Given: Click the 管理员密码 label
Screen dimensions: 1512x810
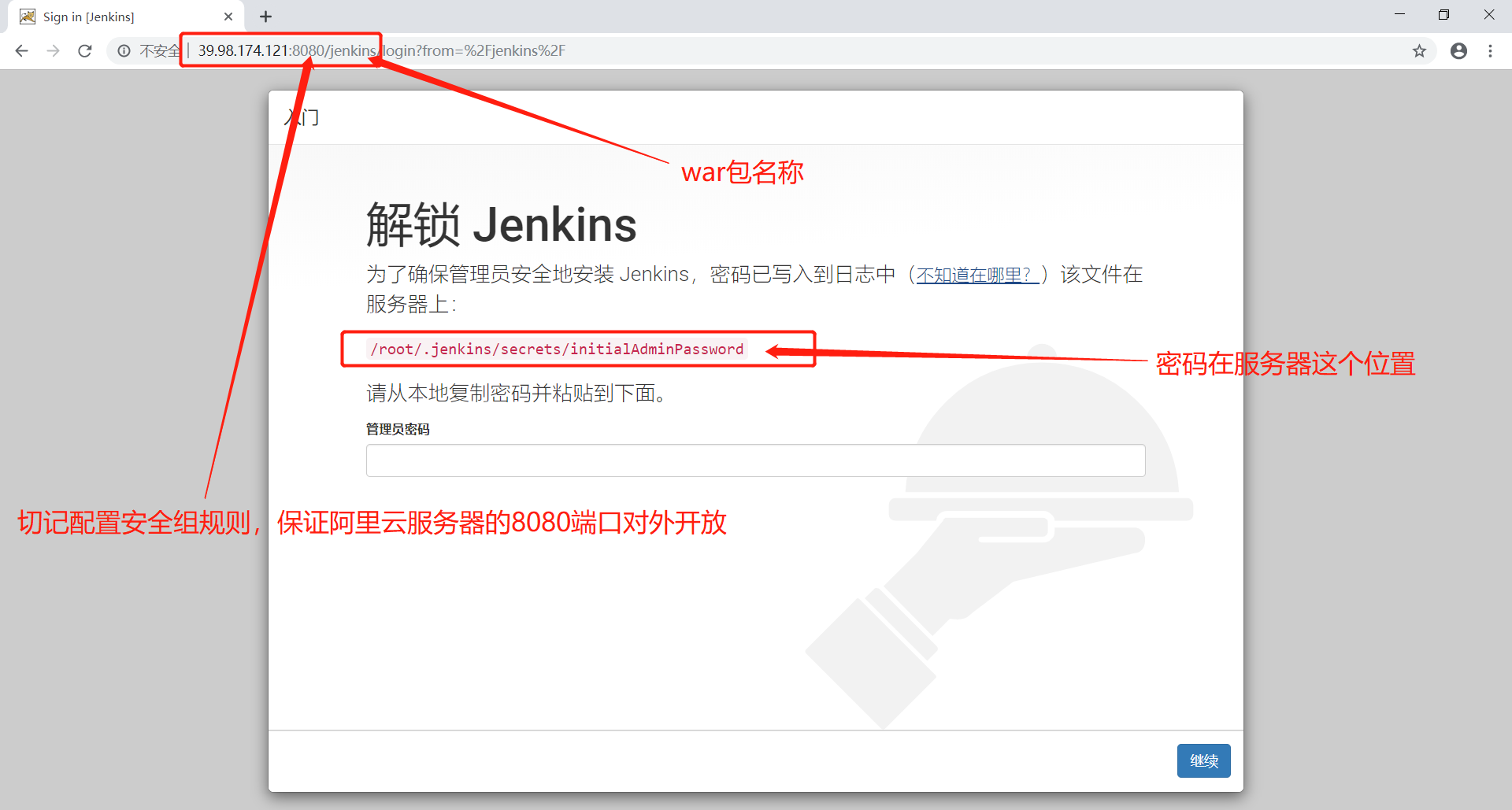Looking at the screenshot, I should coord(398,429).
